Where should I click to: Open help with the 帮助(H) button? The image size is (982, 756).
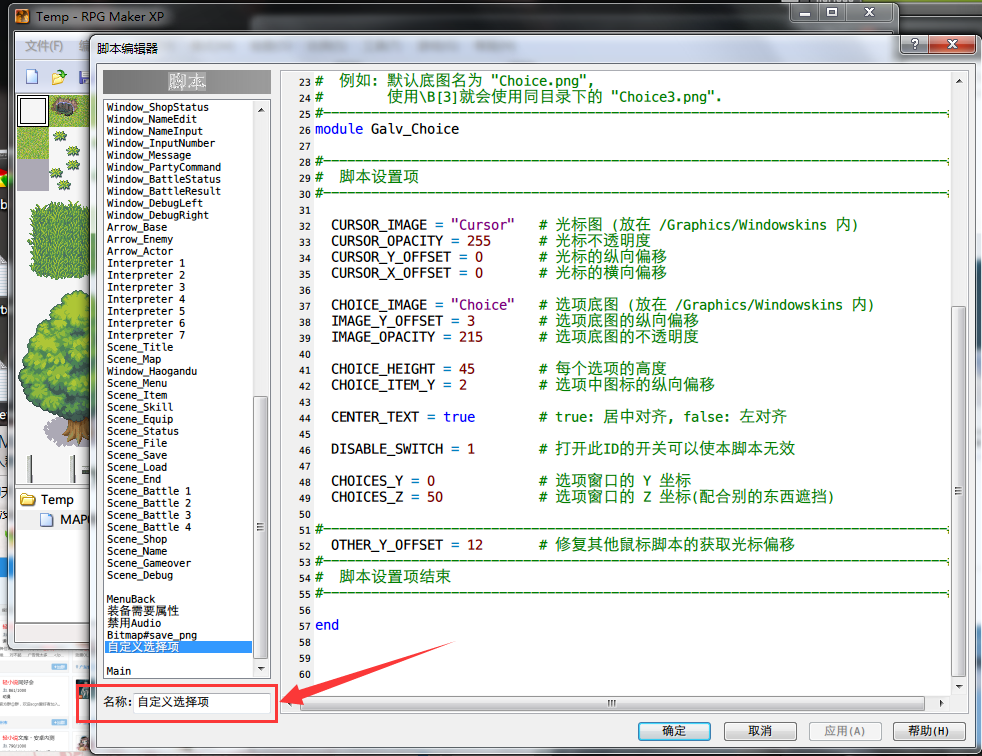(x=929, y=731)
